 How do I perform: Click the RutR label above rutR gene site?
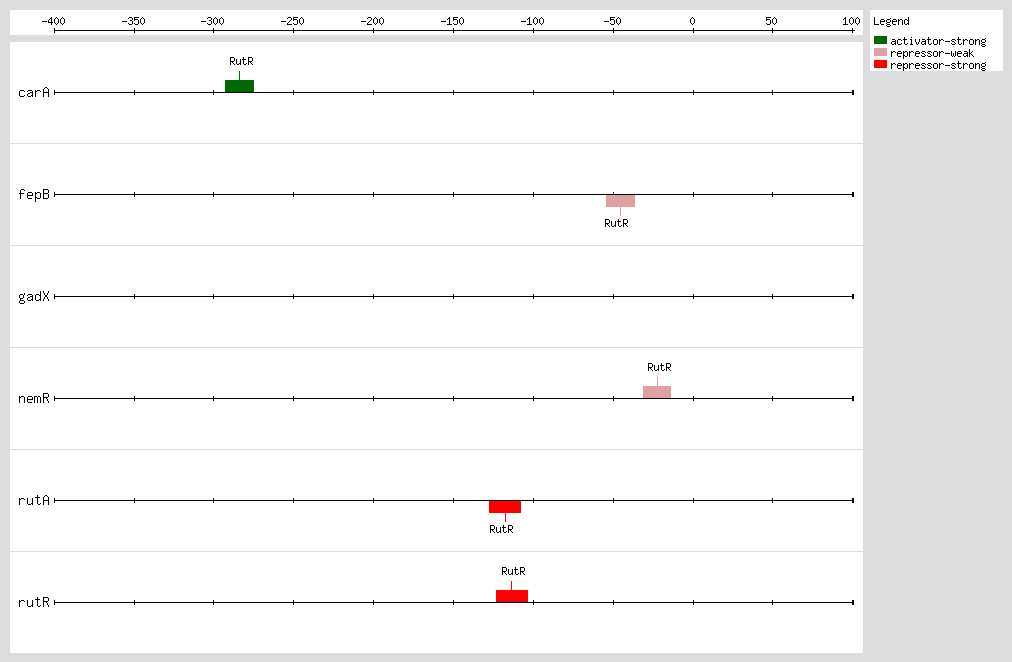click(x=513, y=571)
